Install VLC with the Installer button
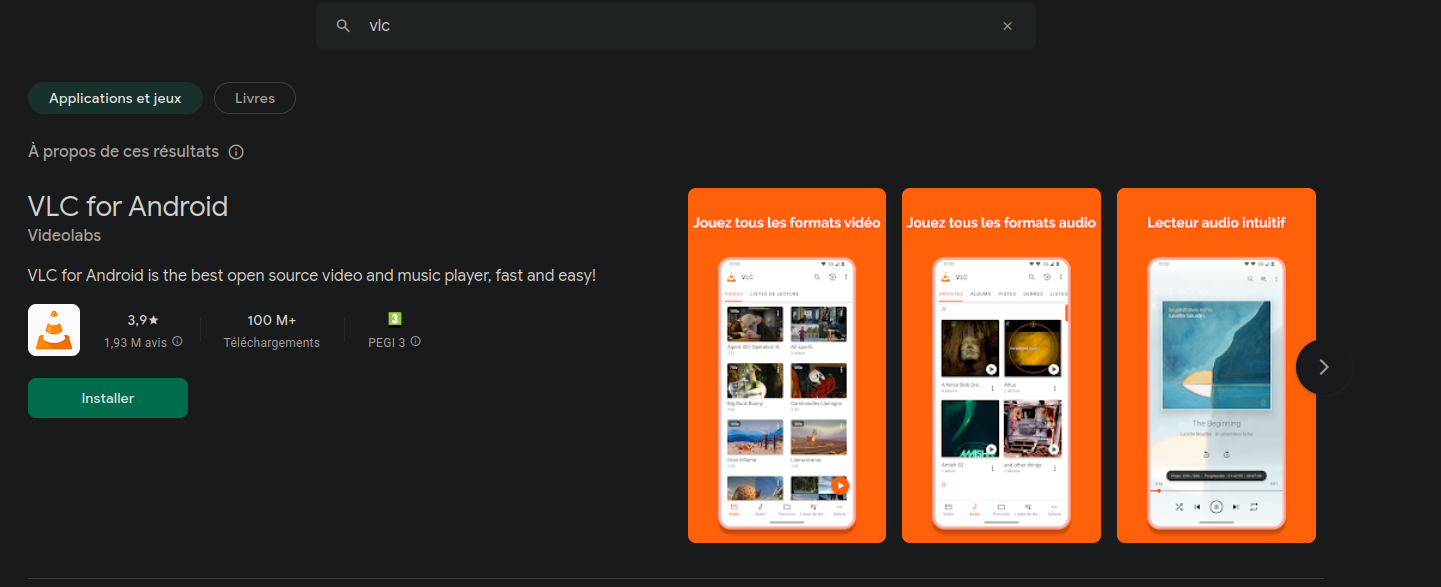This screenshot has width=1441, height=587. [108, 398]
